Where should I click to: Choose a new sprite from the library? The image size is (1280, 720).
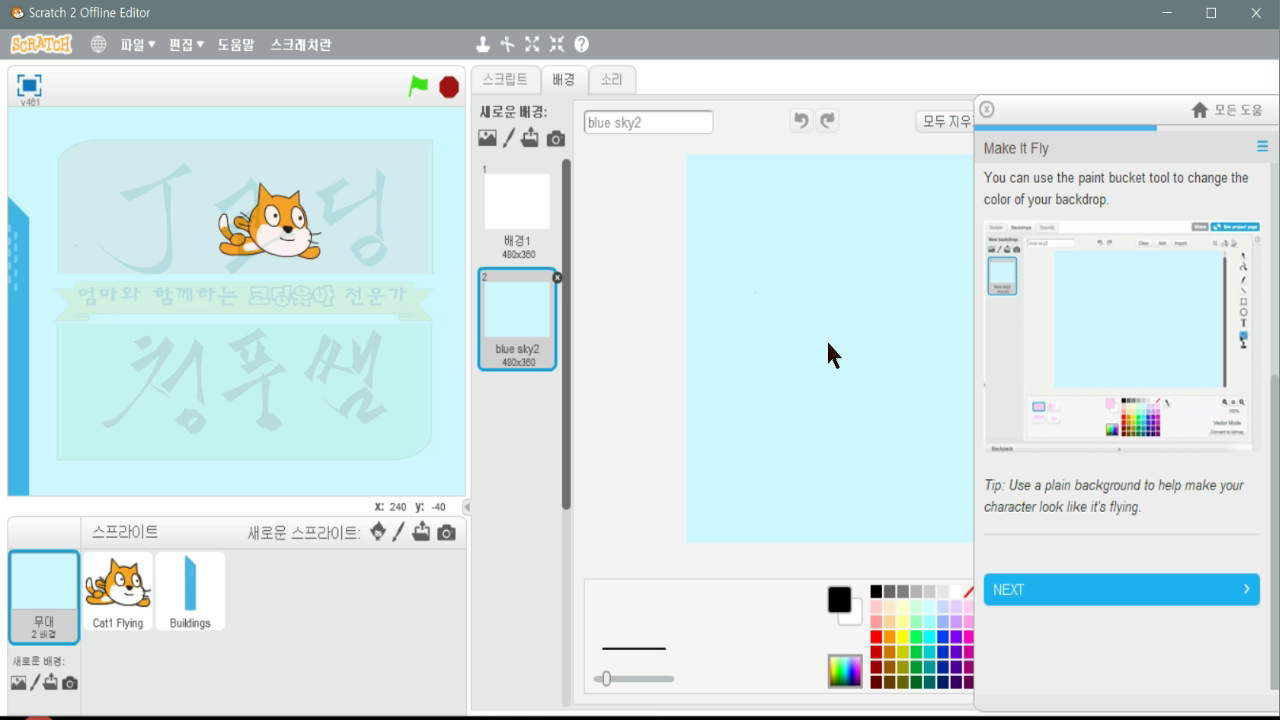[378, 532]
